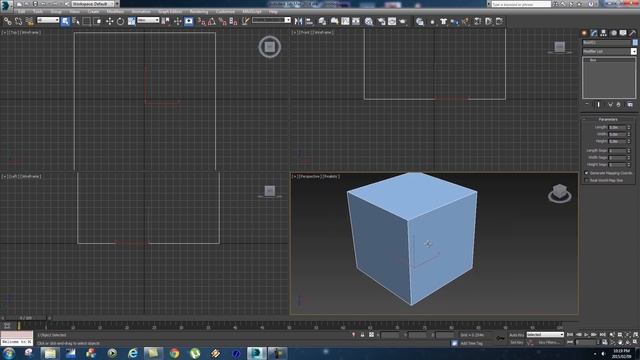
Task: Switch to the Create command panel
Action: (584, 33)
